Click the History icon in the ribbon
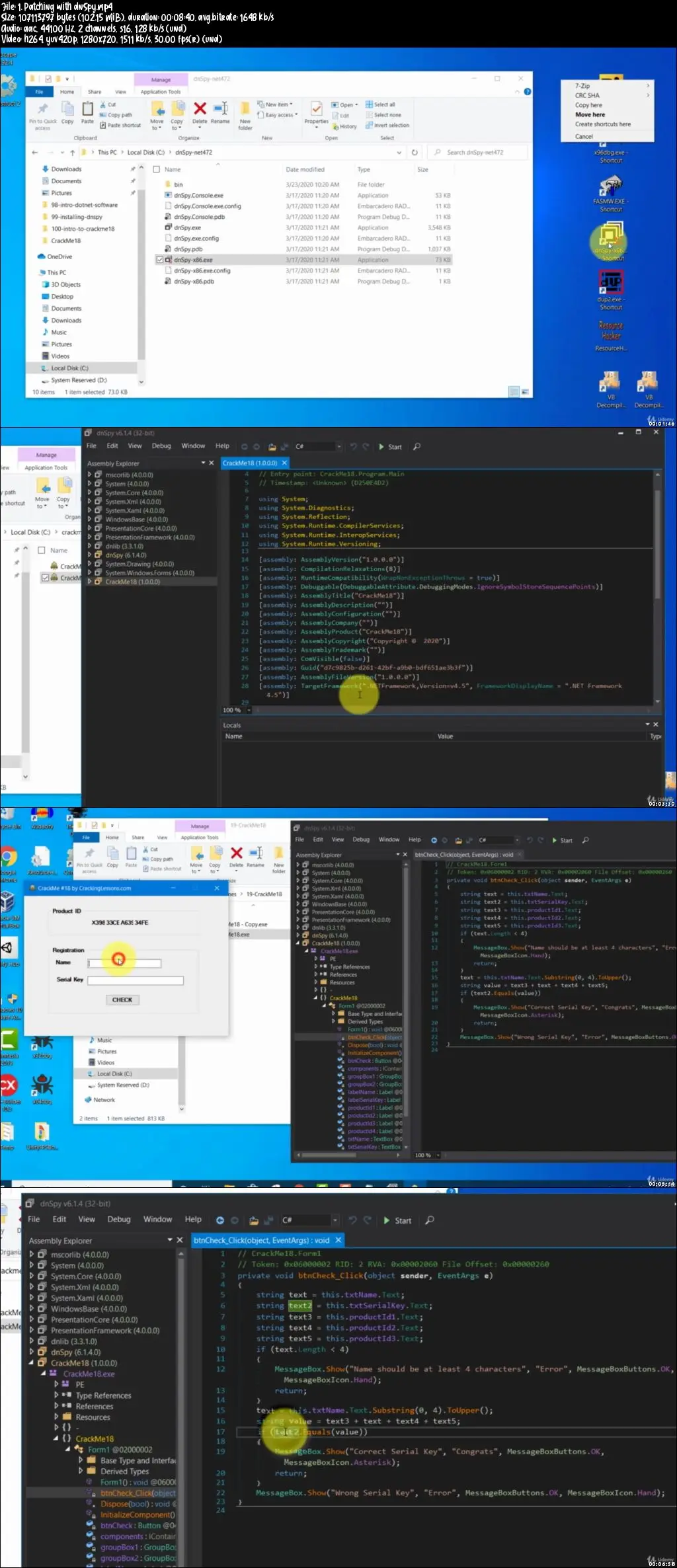The height and width of the screenshot is (1568, 677). point(344,126)
